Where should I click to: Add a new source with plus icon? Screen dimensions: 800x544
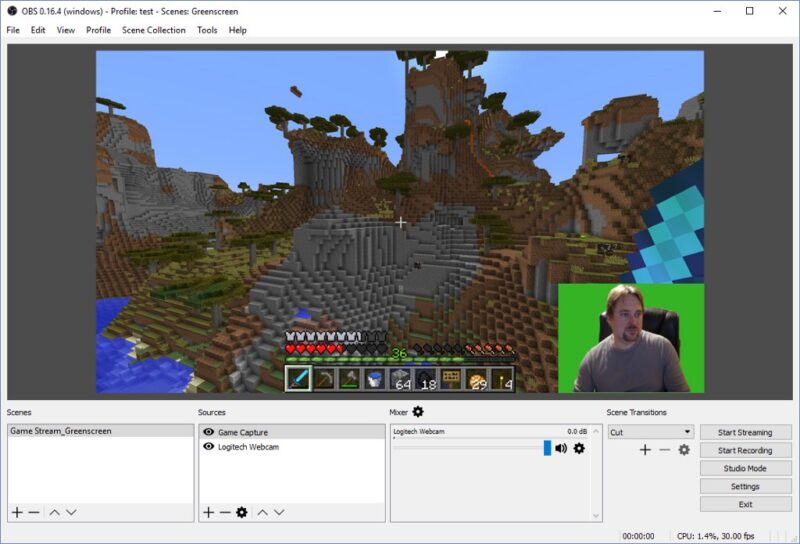pos(208,512)
